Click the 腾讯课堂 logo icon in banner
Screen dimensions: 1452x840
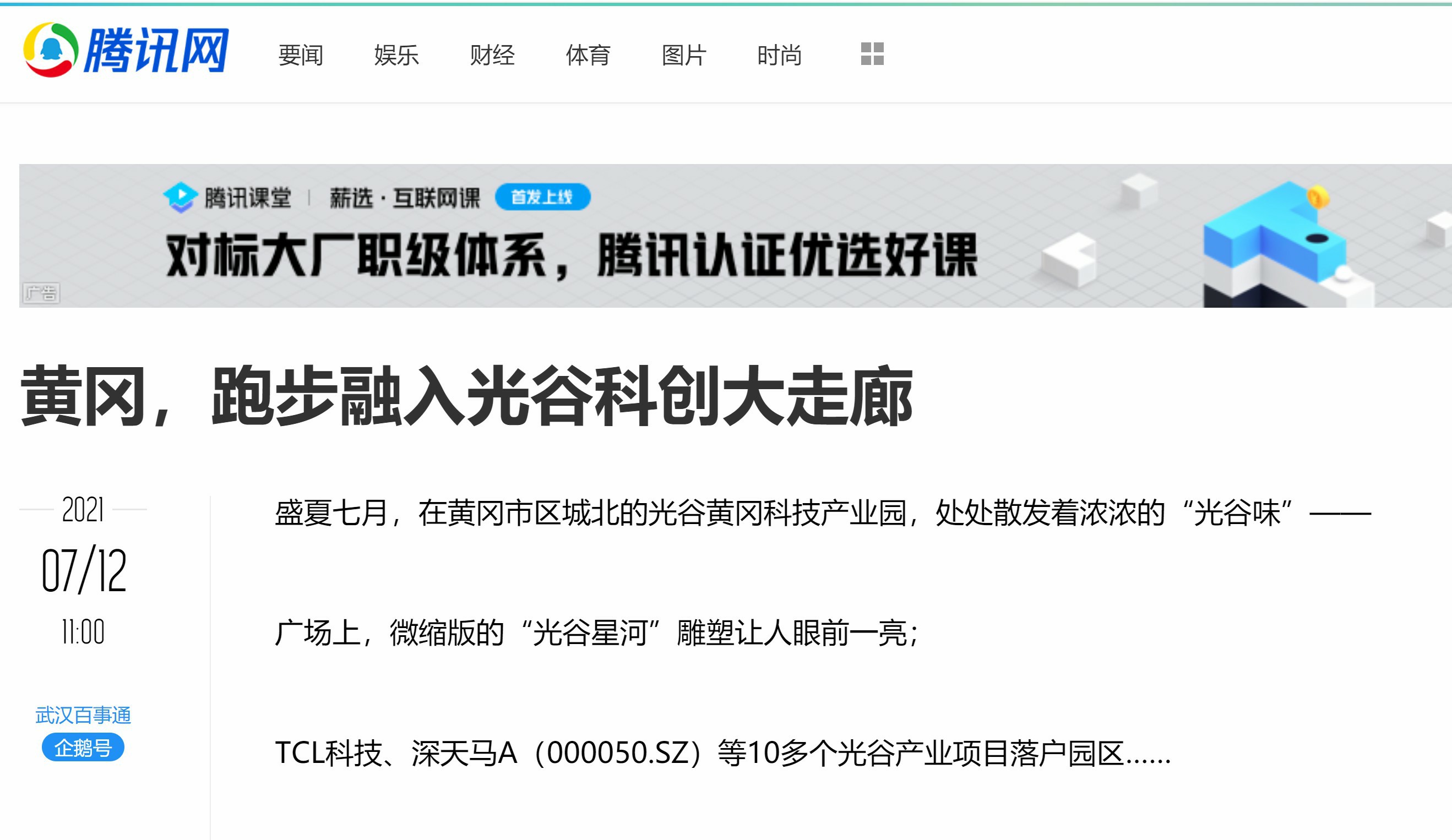click(x=181, y=197)
